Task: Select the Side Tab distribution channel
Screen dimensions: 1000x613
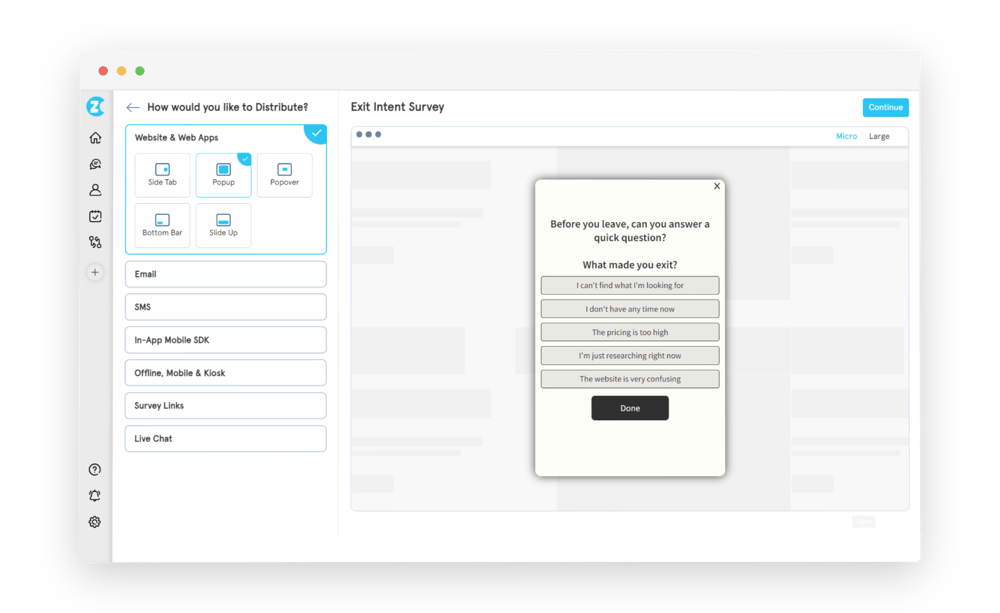Action: click(162, 175)
